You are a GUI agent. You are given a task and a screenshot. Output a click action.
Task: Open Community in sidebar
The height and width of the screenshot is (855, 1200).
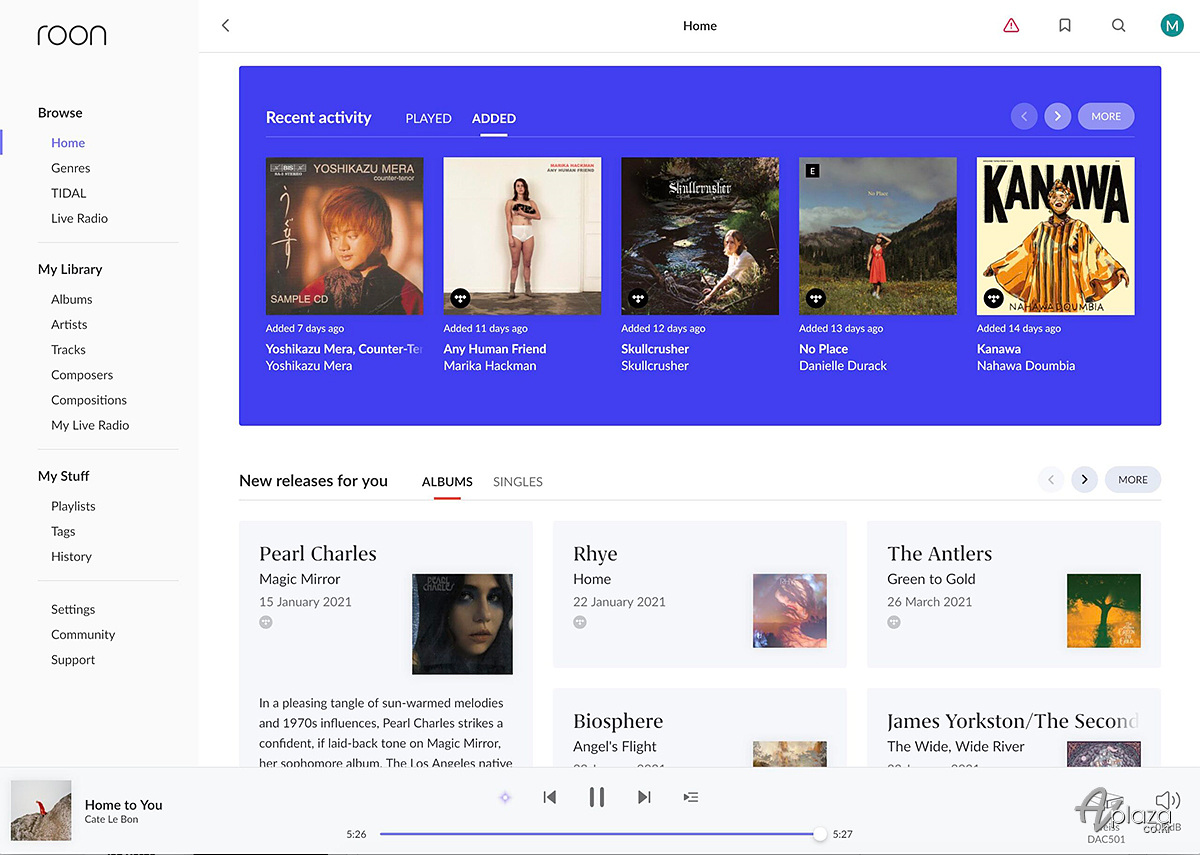click(83, 634)
